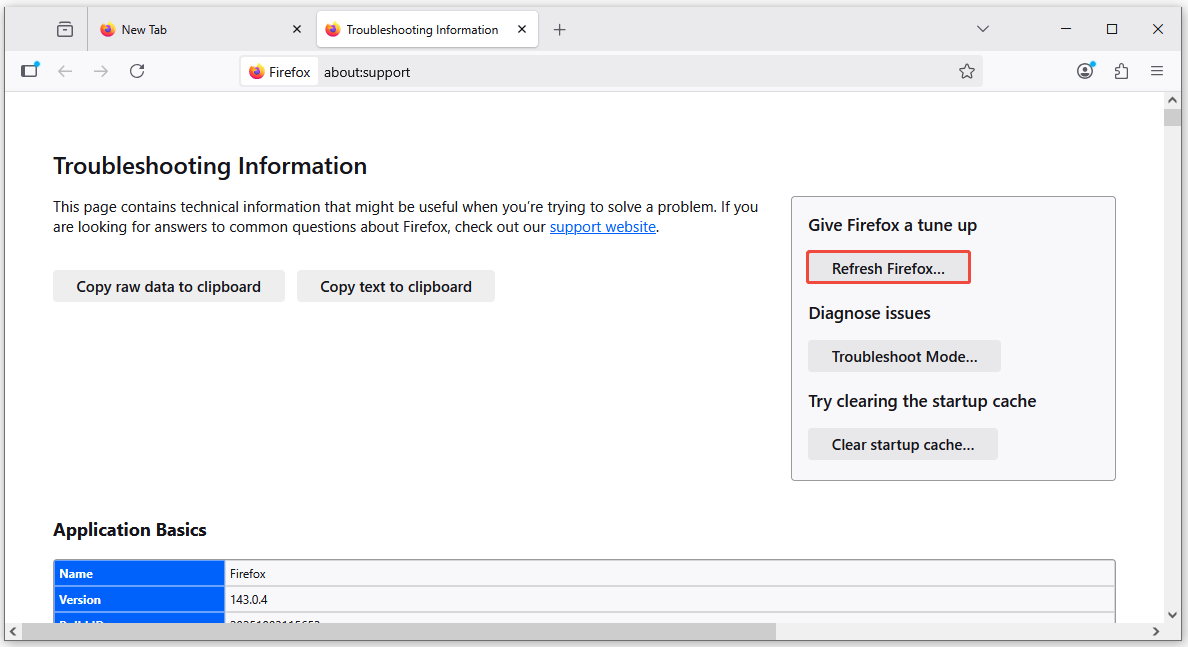Reload the current page
The image size is (1188, 647).
pyautogui.click(x=137, y=71)
